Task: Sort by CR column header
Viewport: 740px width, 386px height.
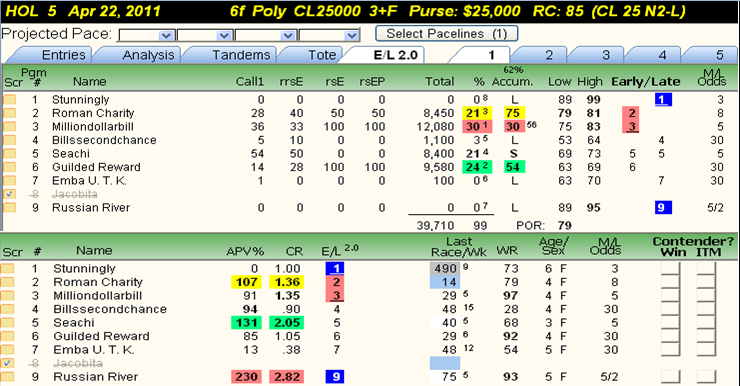Action: click(294, 251)
